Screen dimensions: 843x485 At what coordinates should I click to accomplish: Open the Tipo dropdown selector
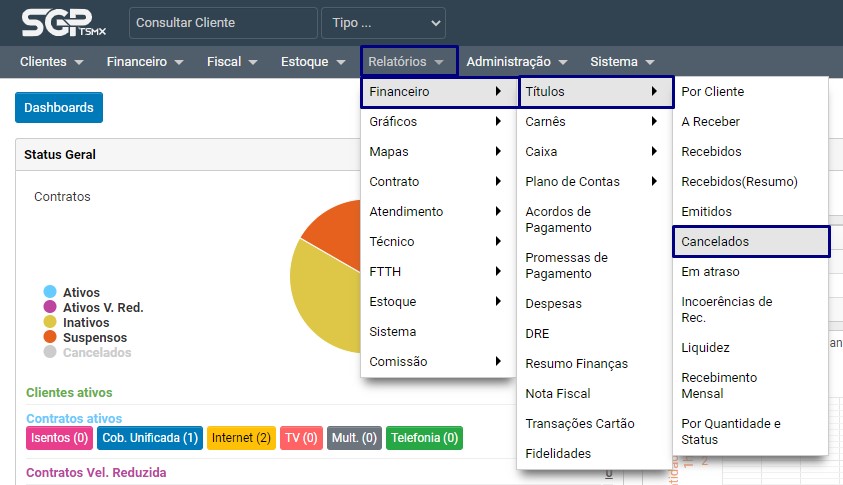click(383, 22)
